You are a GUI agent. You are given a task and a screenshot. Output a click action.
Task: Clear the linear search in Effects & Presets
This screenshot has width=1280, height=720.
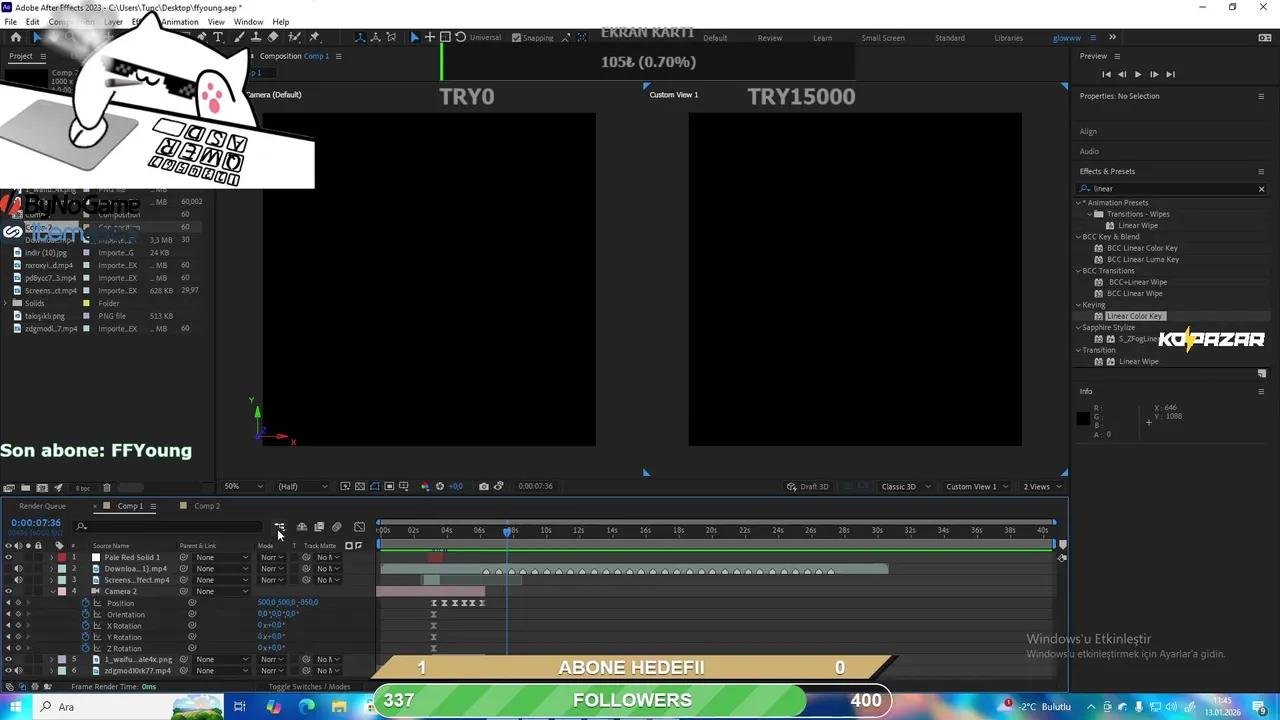1261,189
